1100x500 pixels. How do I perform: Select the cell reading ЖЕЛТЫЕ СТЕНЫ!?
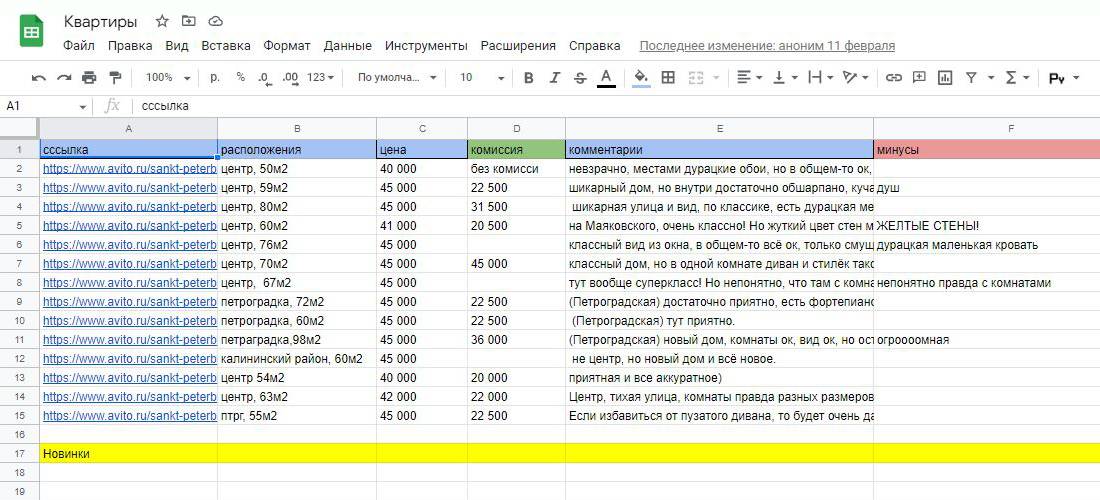(986, 225)
